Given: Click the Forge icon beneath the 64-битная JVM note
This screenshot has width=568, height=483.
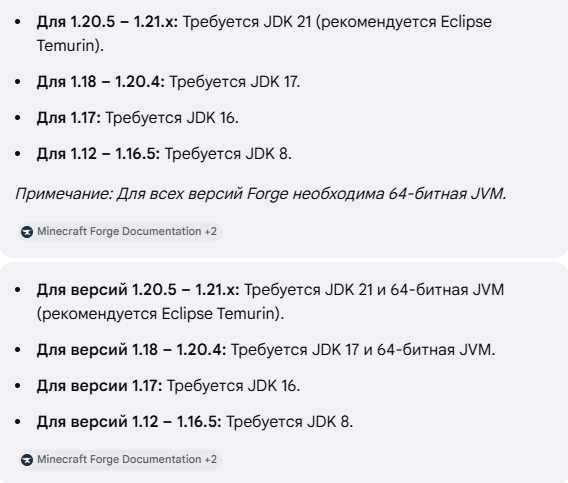Looking at the screenshot, I should pos(27,232).
